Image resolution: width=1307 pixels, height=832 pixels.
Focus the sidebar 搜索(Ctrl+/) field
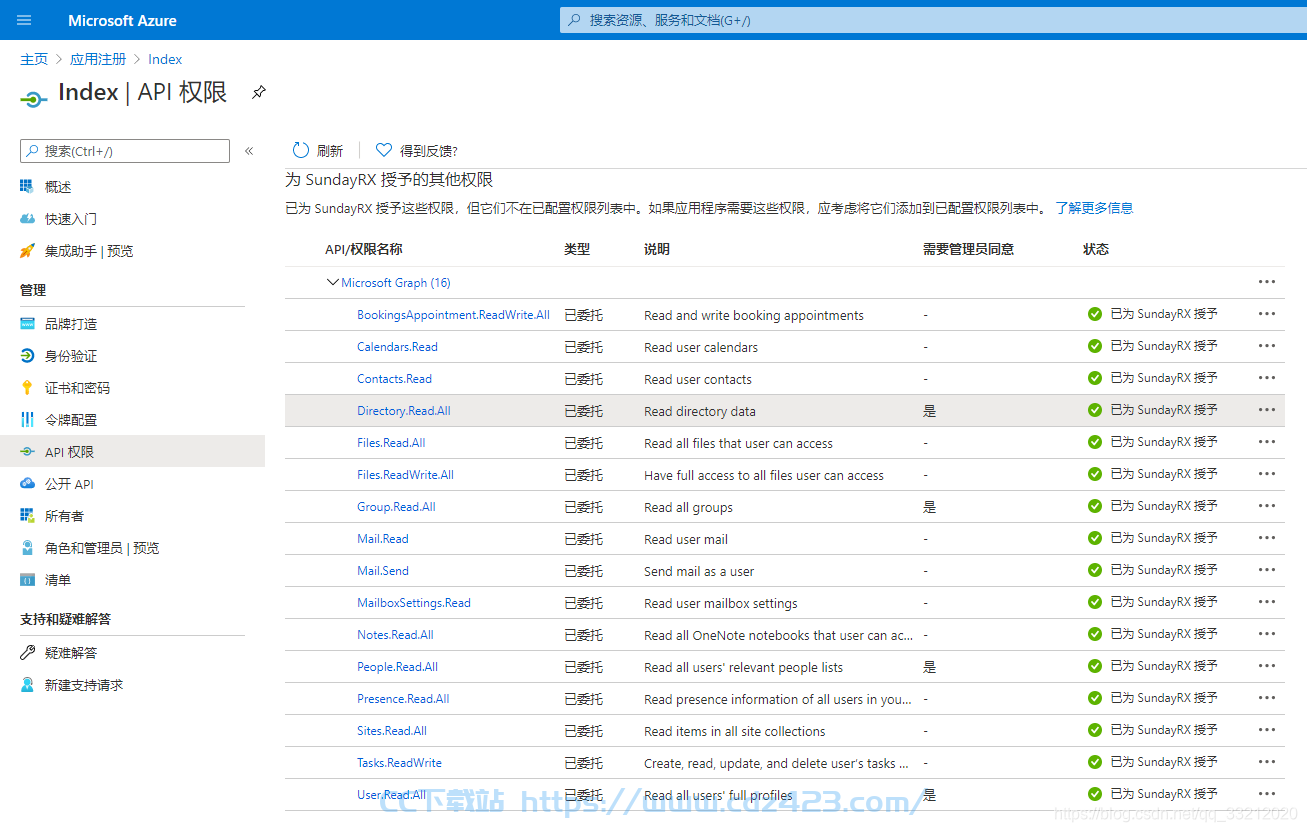click(125, 151)
